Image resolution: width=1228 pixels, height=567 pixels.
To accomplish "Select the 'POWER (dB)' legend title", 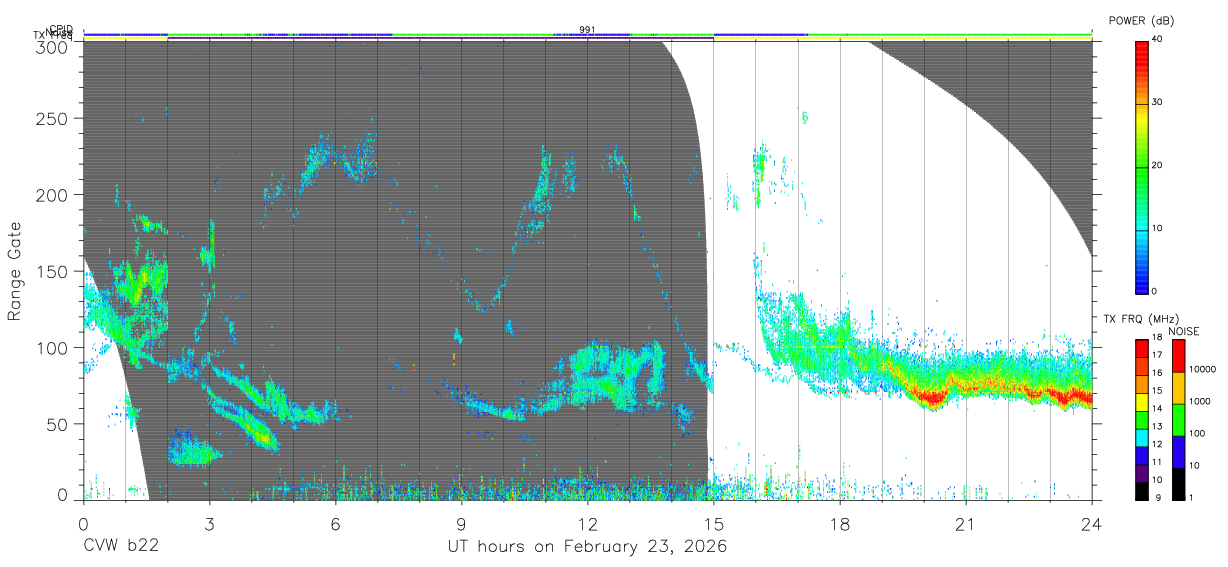I will point(1142,21).
